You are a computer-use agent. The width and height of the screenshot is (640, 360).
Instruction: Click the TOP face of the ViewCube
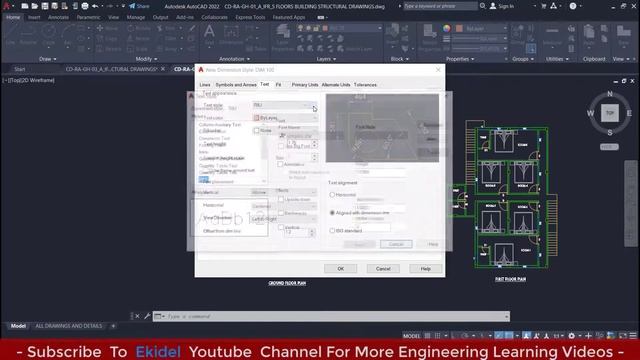pyautogui.click(x=609, y=113)
